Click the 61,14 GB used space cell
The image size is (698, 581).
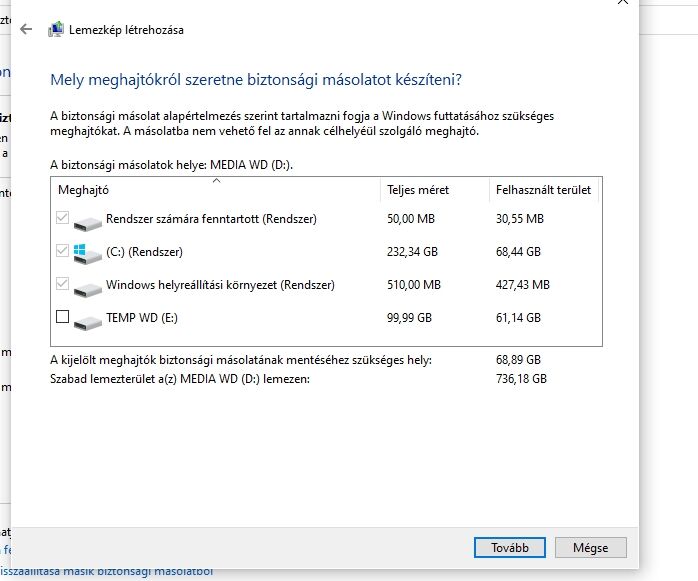(518, 318)
